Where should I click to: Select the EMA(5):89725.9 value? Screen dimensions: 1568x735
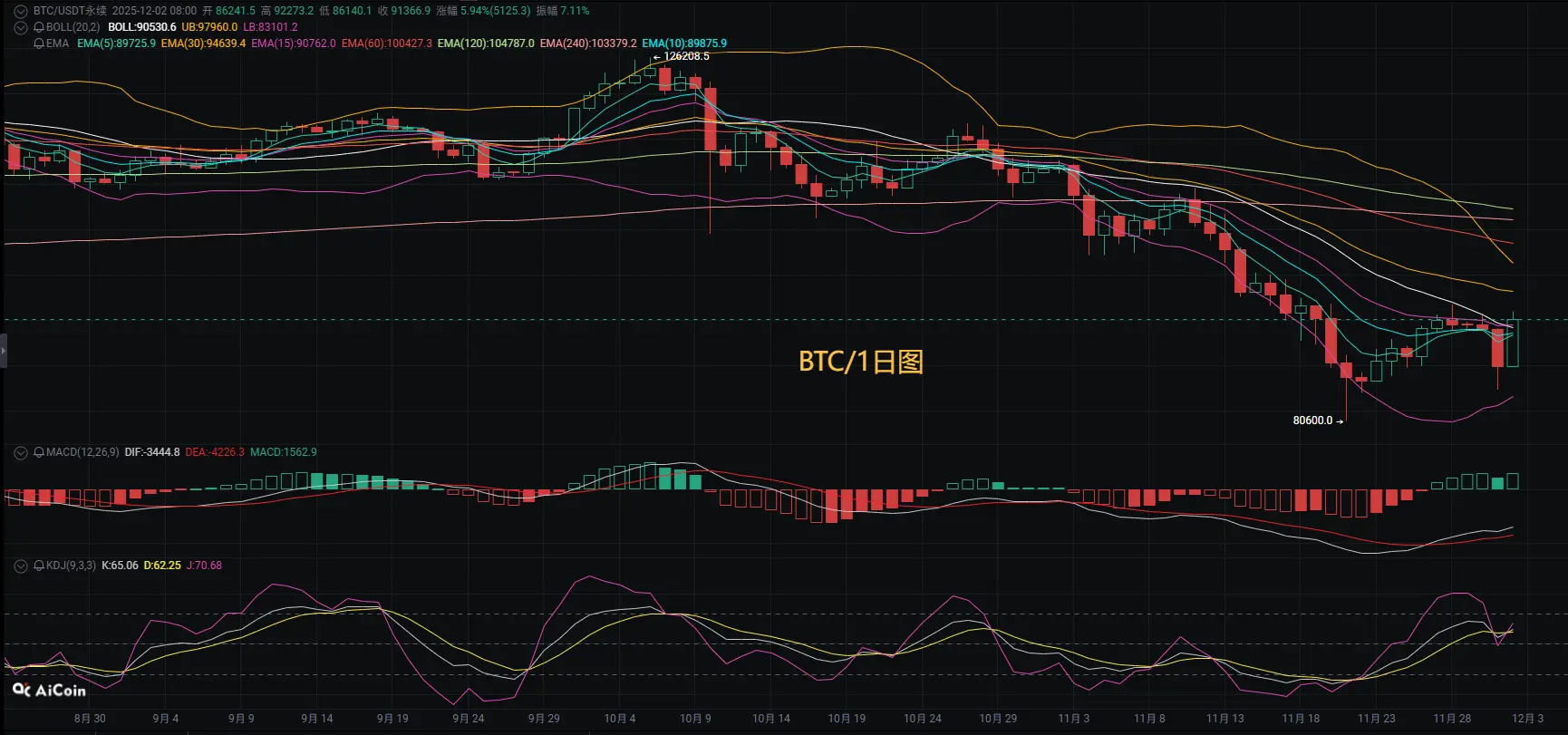coord(116,44)
